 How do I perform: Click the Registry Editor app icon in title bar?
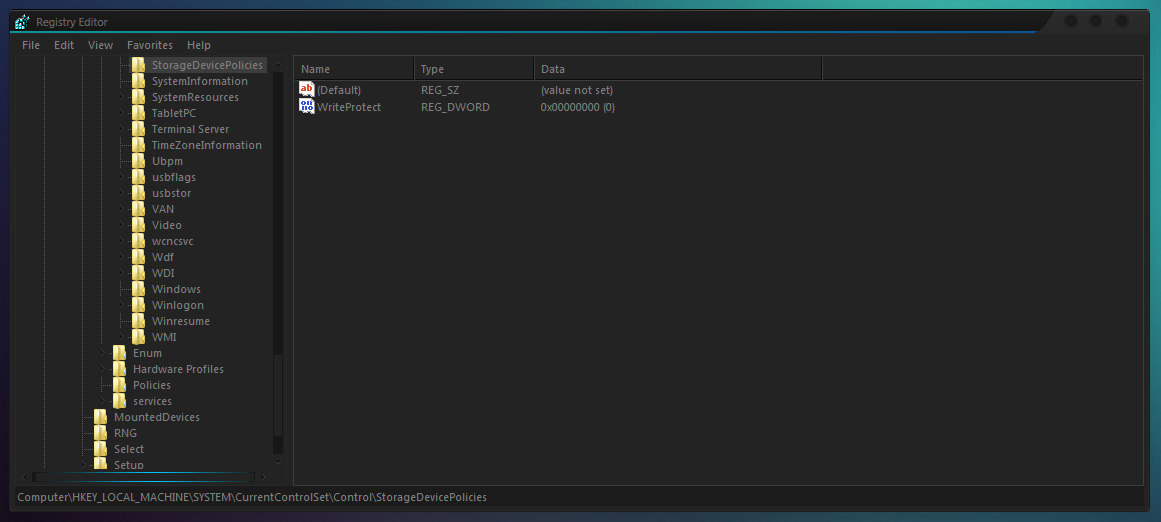coord(22,22)
